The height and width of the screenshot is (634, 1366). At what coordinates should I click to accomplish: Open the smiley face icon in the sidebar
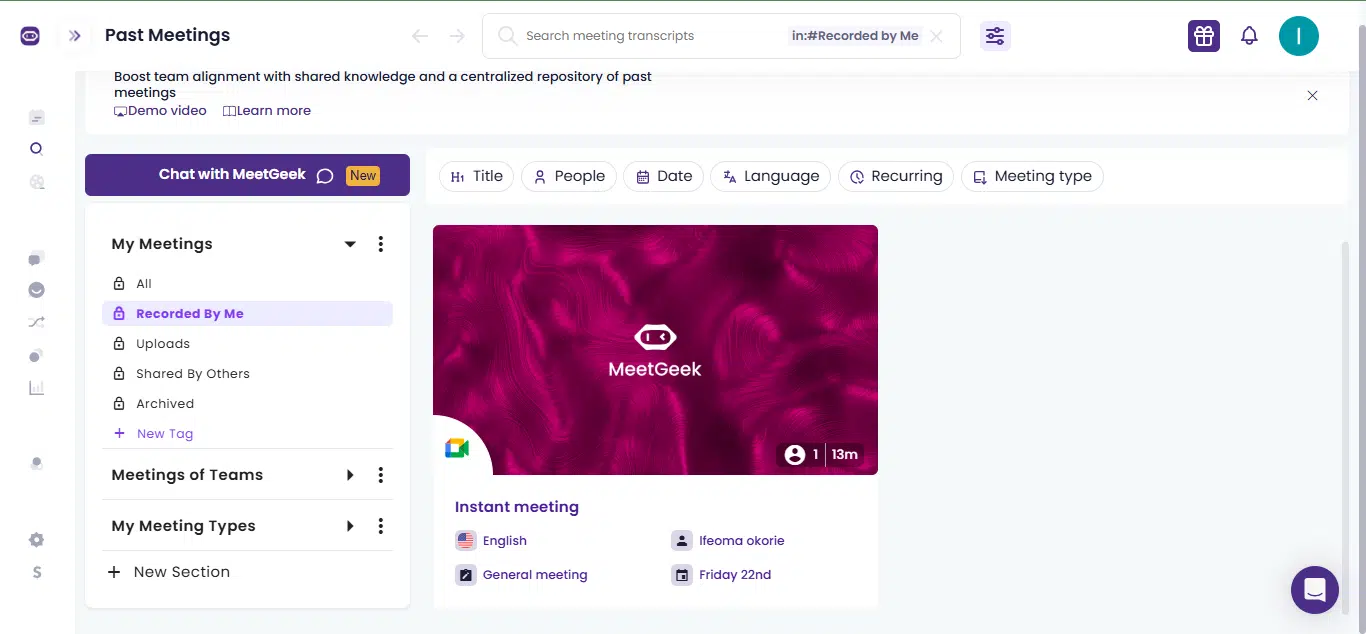pos(37,291)
